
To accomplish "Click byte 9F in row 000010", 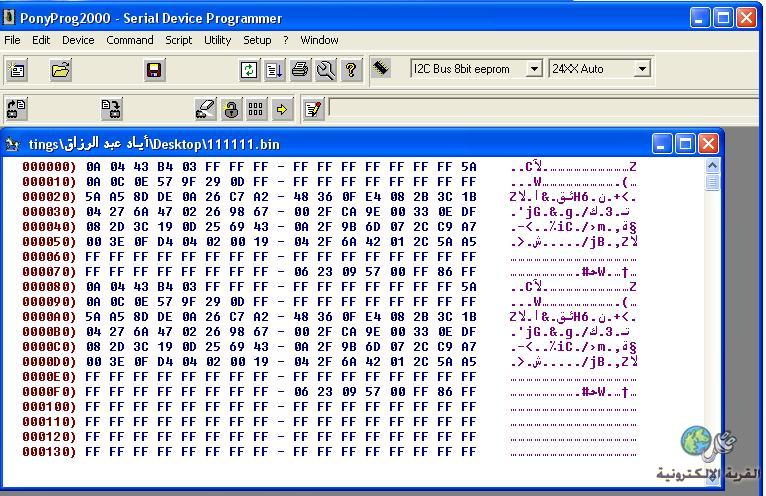I will click(189, 182).
